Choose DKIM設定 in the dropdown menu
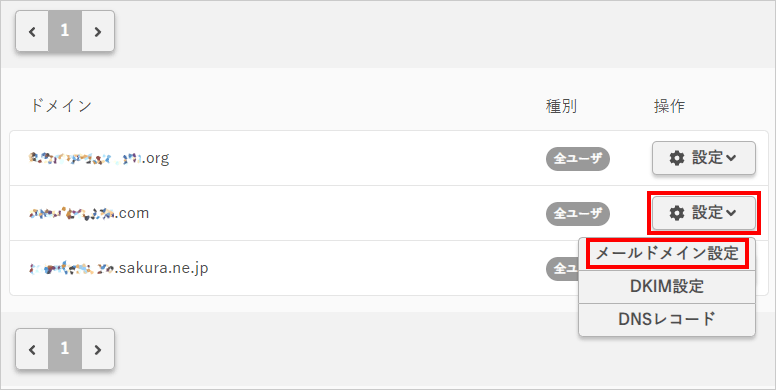Viewport: 776px width, 390px height. (x=667, y=287)
